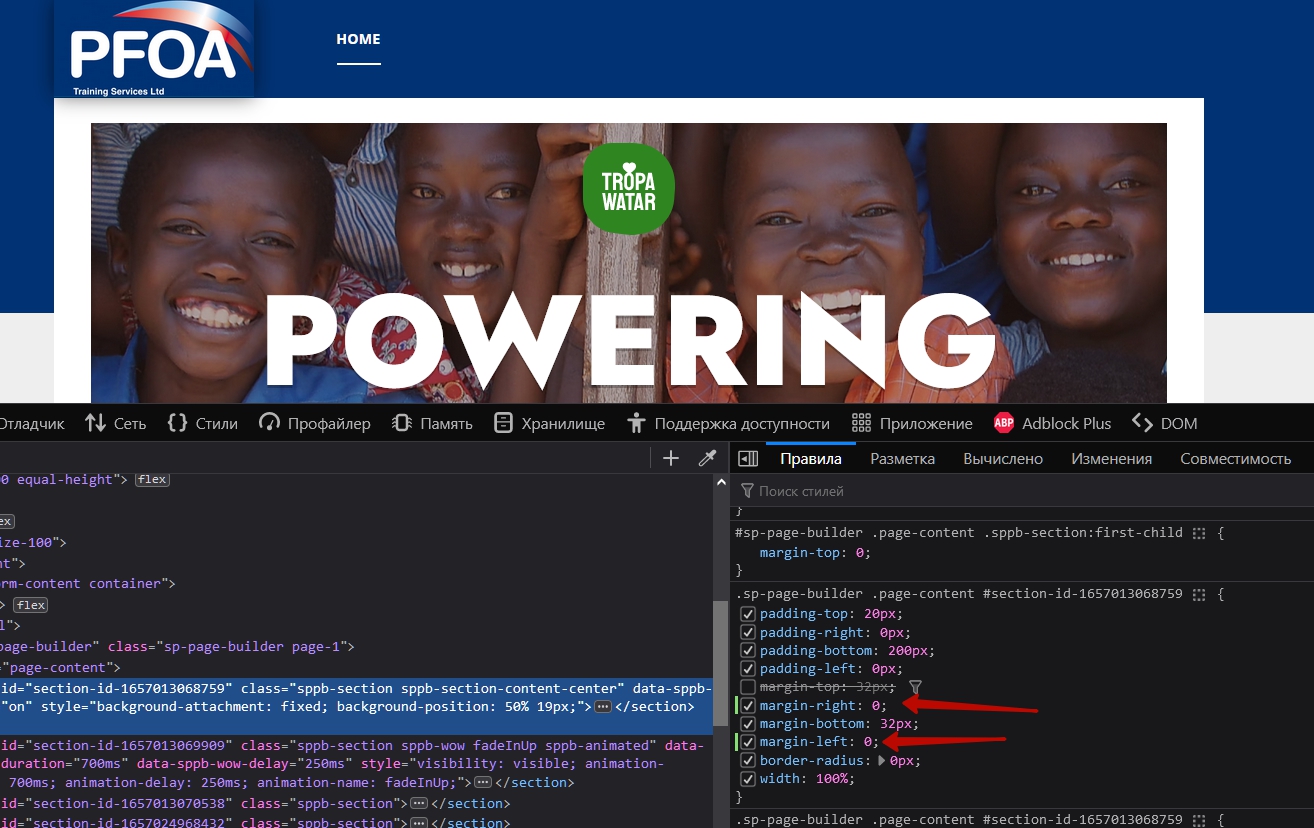Switch to the Разметка tab
The height and width of the screenshot is (828, 1314).
point(902,459)
